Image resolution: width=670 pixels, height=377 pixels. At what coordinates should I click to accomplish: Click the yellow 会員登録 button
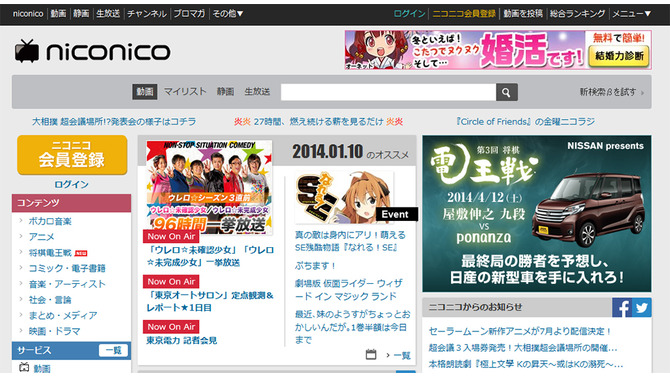(72, 155)
